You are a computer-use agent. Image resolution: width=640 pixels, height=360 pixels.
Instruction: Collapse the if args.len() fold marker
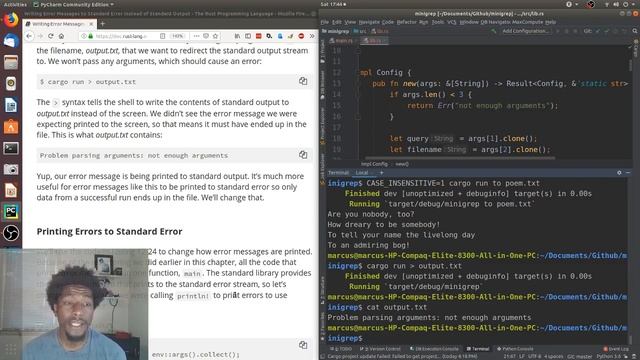[358, 95]
